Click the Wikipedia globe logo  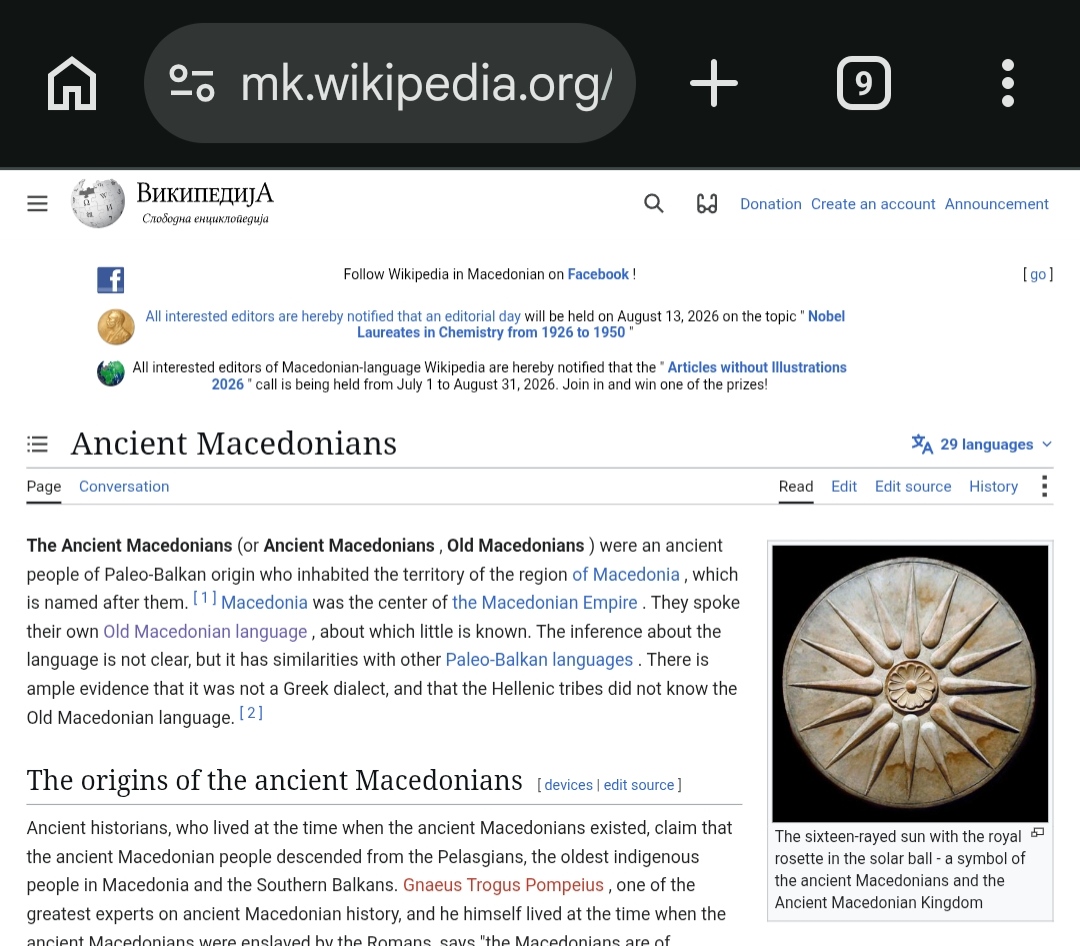tap(98, 203)
